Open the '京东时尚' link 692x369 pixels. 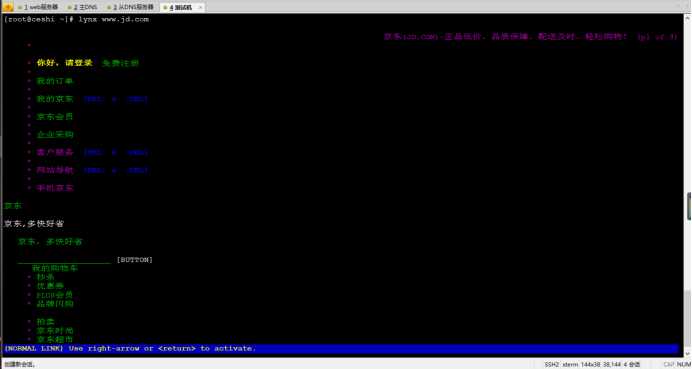coord(55,330)
